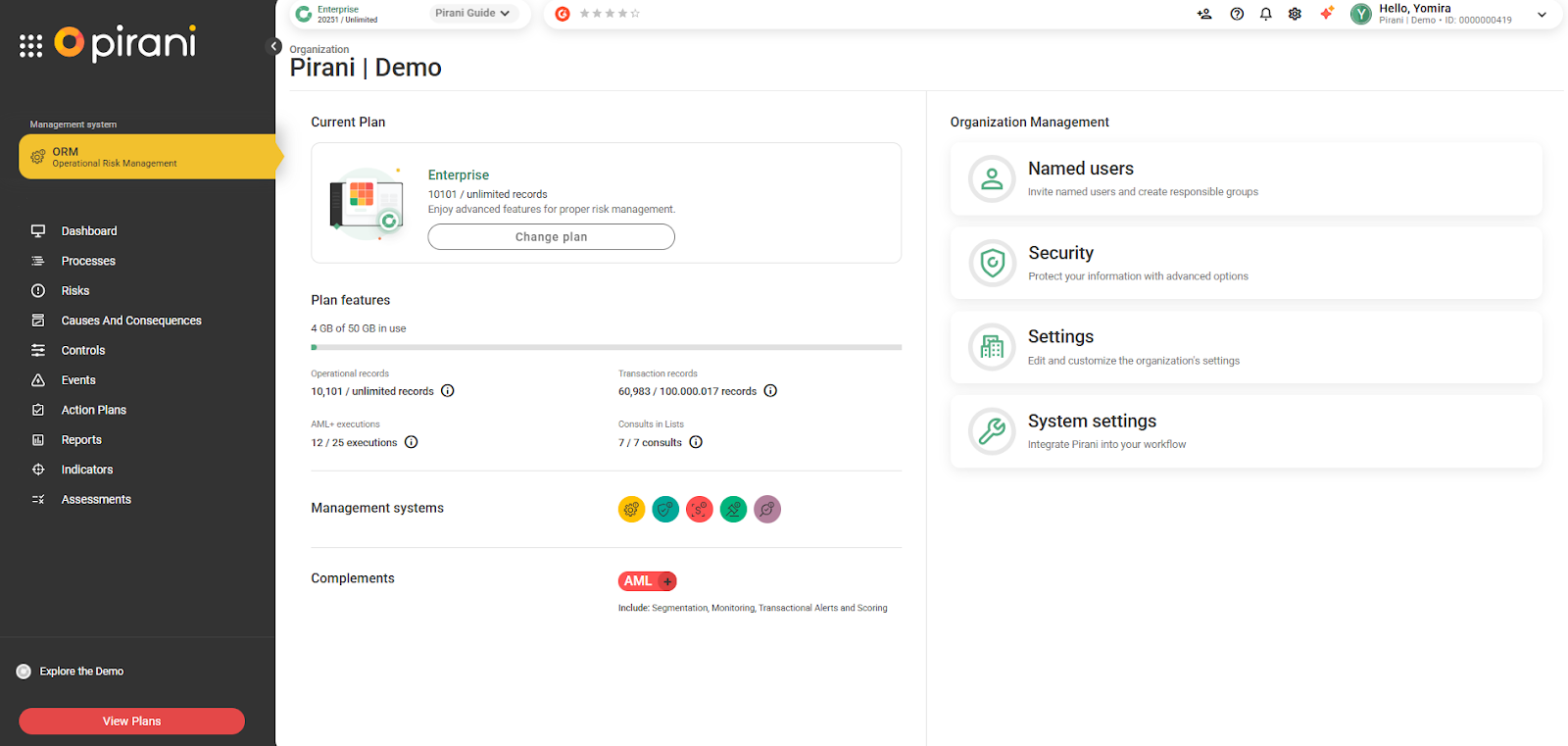Click the Change plan button
This screenshot has height=746, width=1568.
click(x=551, y=237)
